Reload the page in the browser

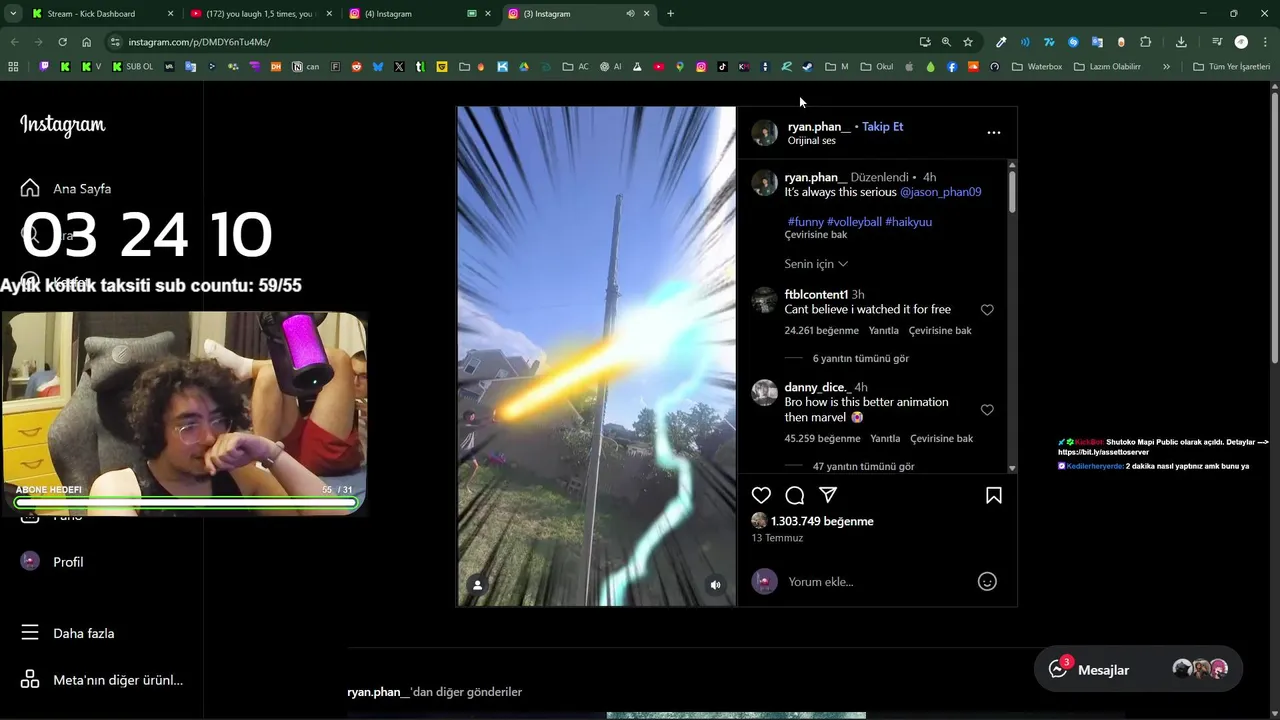click(62, 42)
